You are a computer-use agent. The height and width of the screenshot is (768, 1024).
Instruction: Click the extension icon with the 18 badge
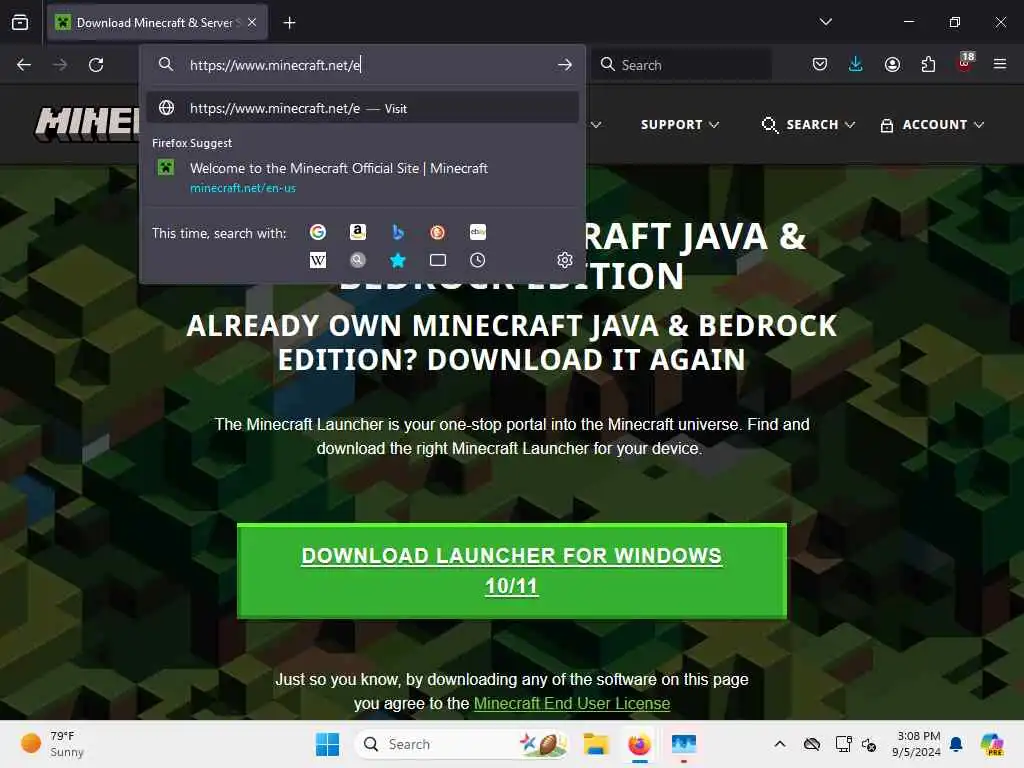pyautogui.click(x=965, y=63)
